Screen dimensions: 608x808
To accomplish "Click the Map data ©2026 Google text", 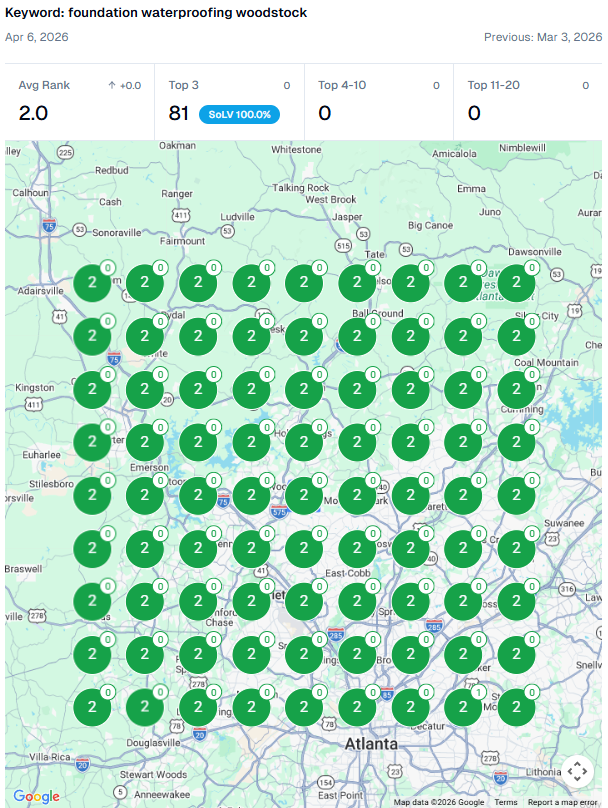I will tap(439, 802).
